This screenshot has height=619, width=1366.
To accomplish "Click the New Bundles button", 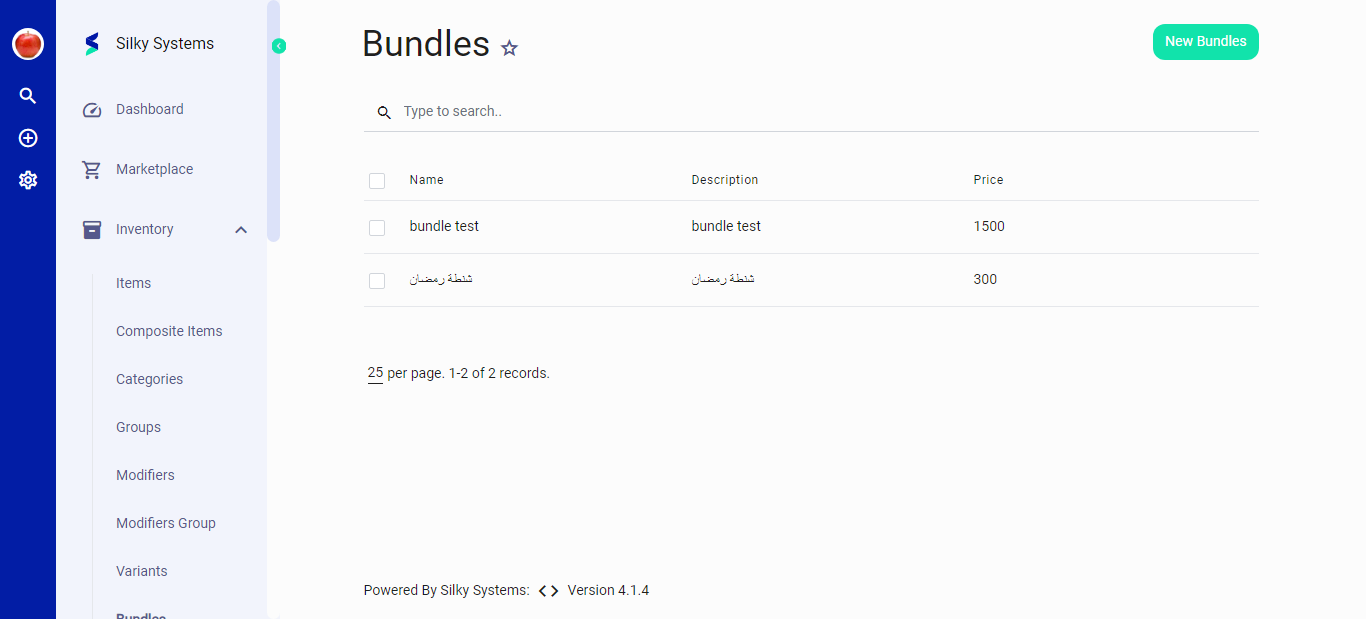I will pyautogui.click(x=1205, y=42).
